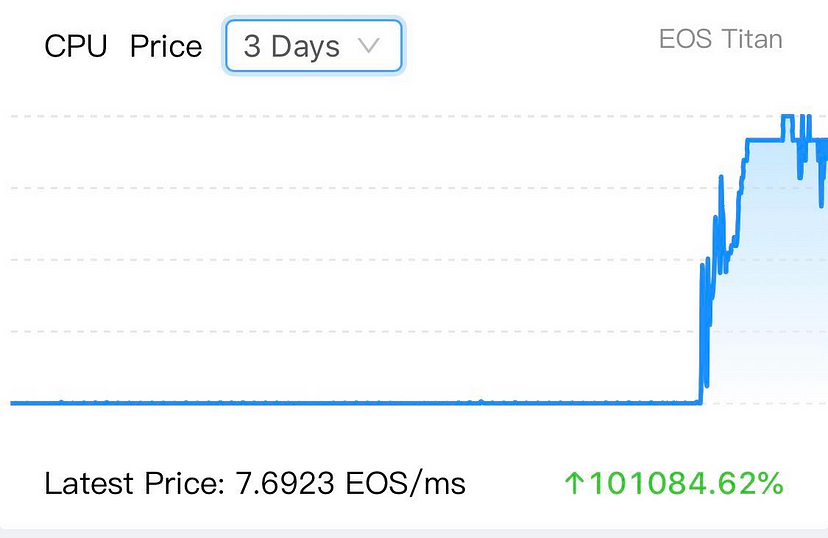Open the "3 Days" time range dropdown

pos(314,46)
